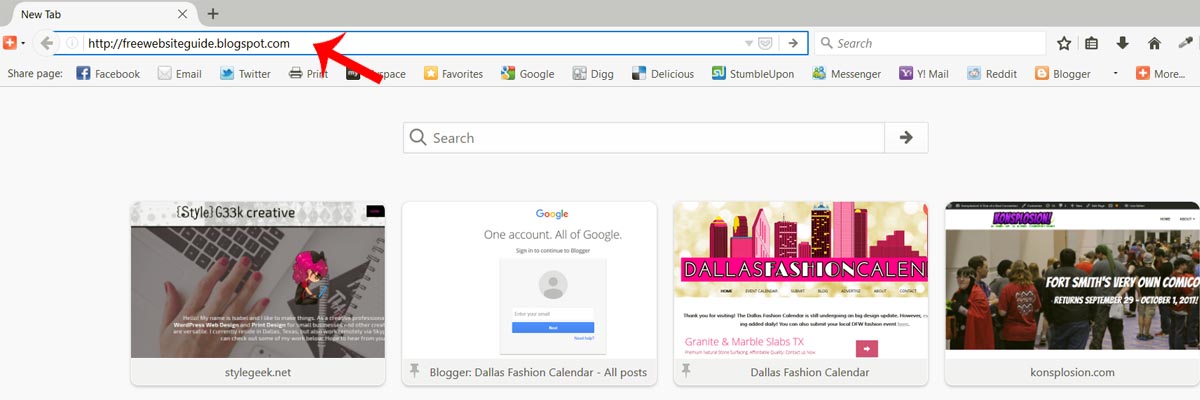The height and width of the screenshot is (400, 1200).
Task: Go back with the browser back arrow
Action: 46,43
